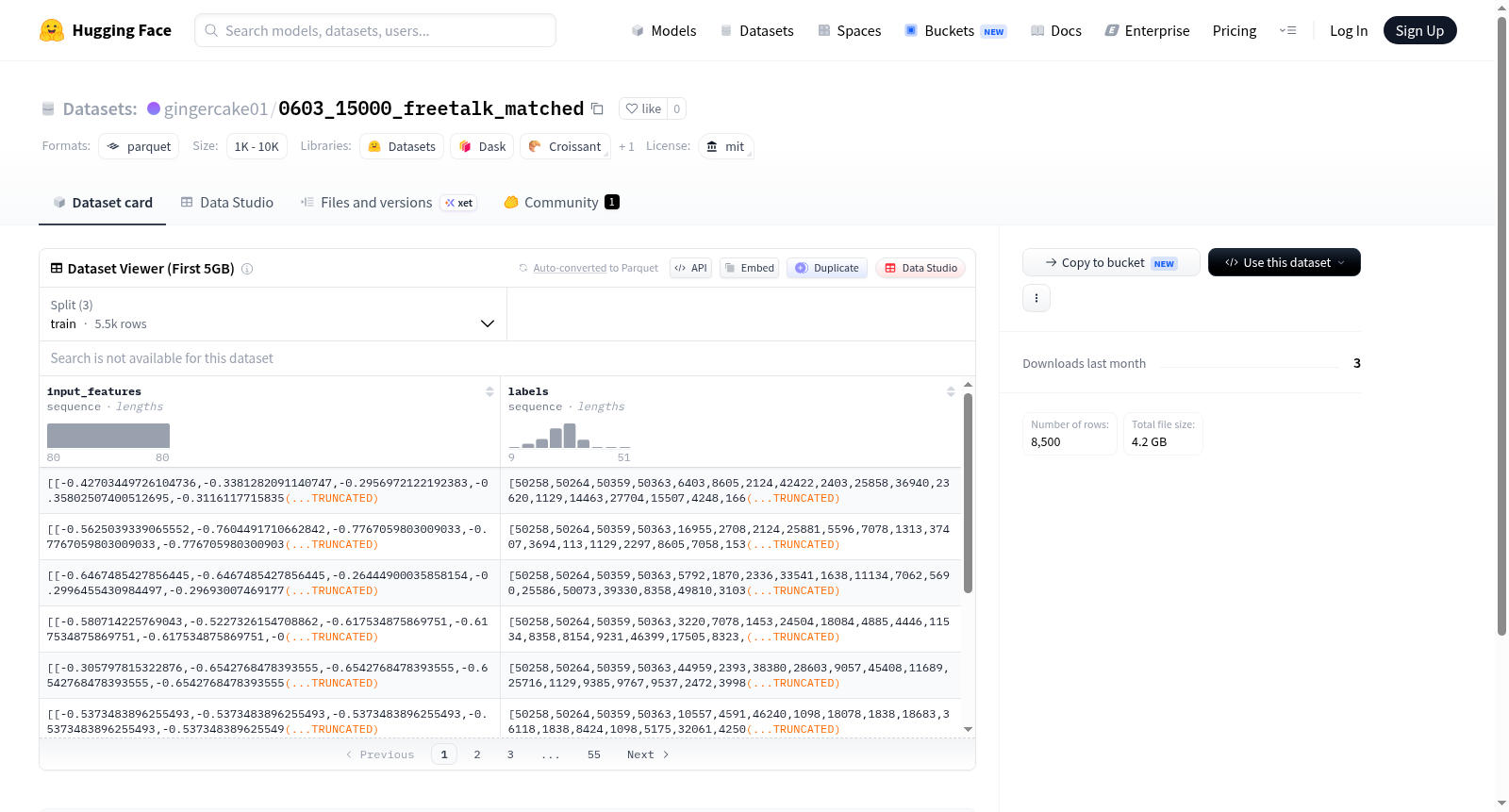Screen dimensions: 1509x812
Task: Focus the search models input field
Action: coord(375,30)
